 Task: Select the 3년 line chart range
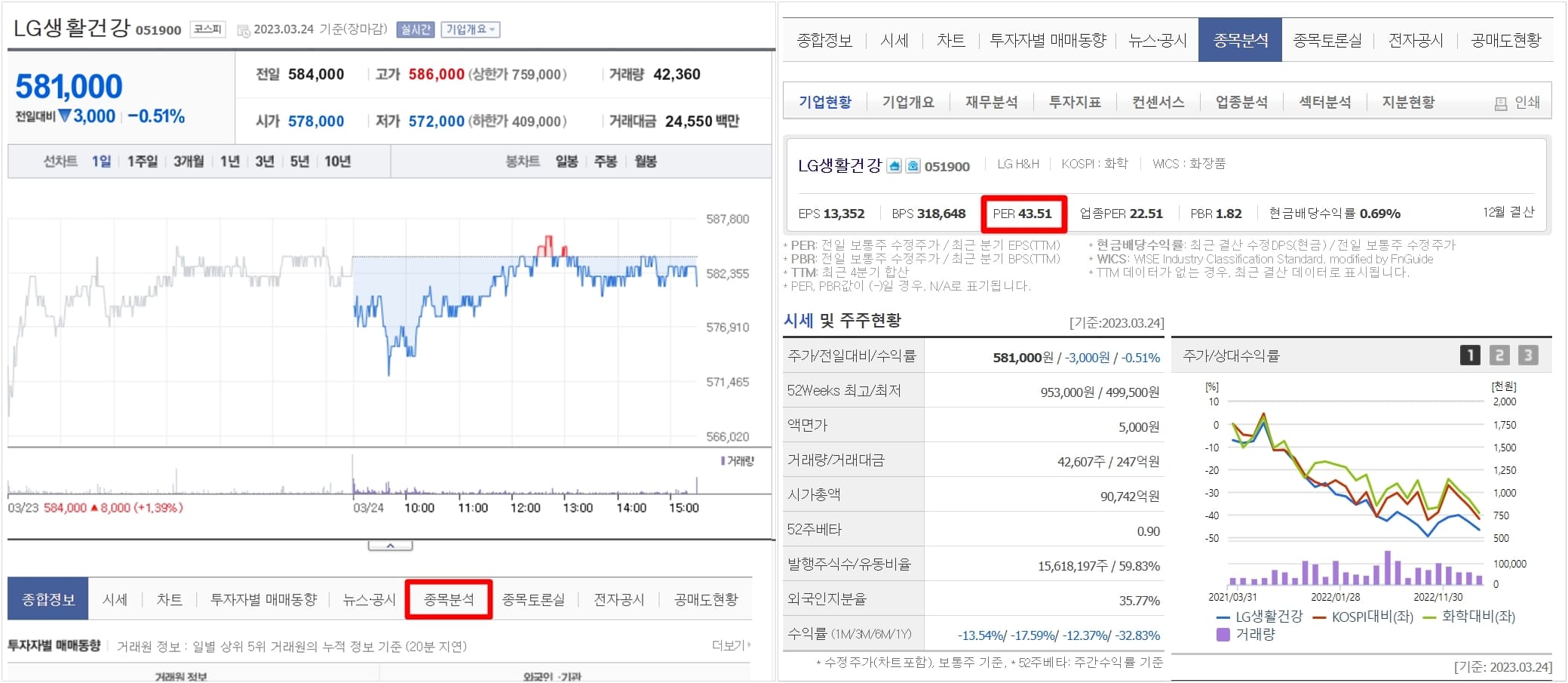click(x=265, y=162)
